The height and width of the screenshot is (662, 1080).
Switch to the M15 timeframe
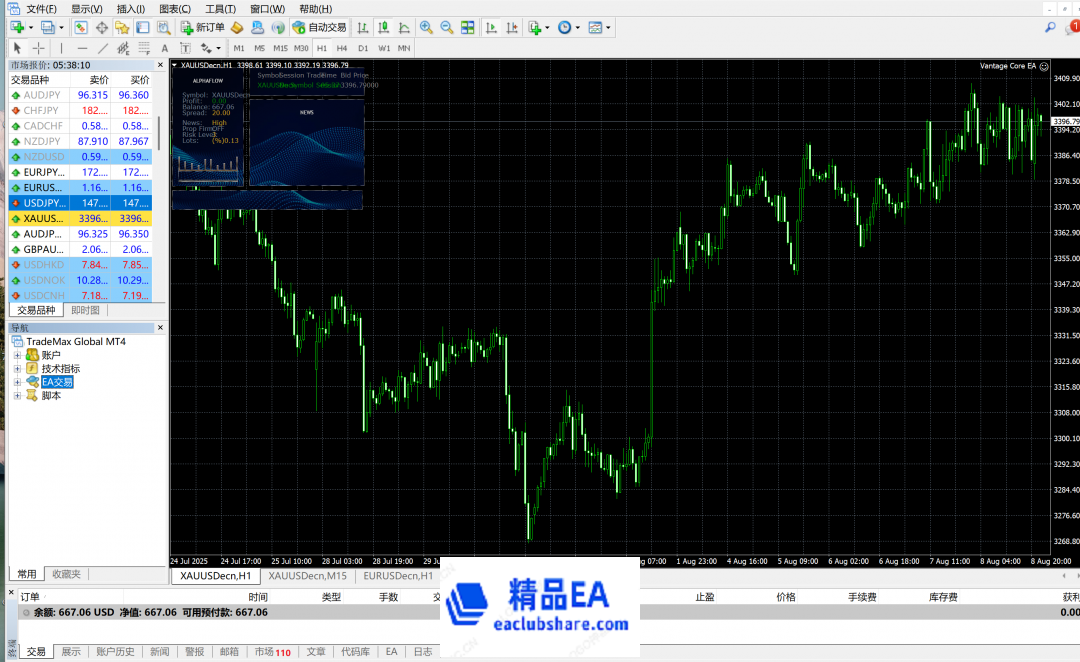[x=280, y=48]
